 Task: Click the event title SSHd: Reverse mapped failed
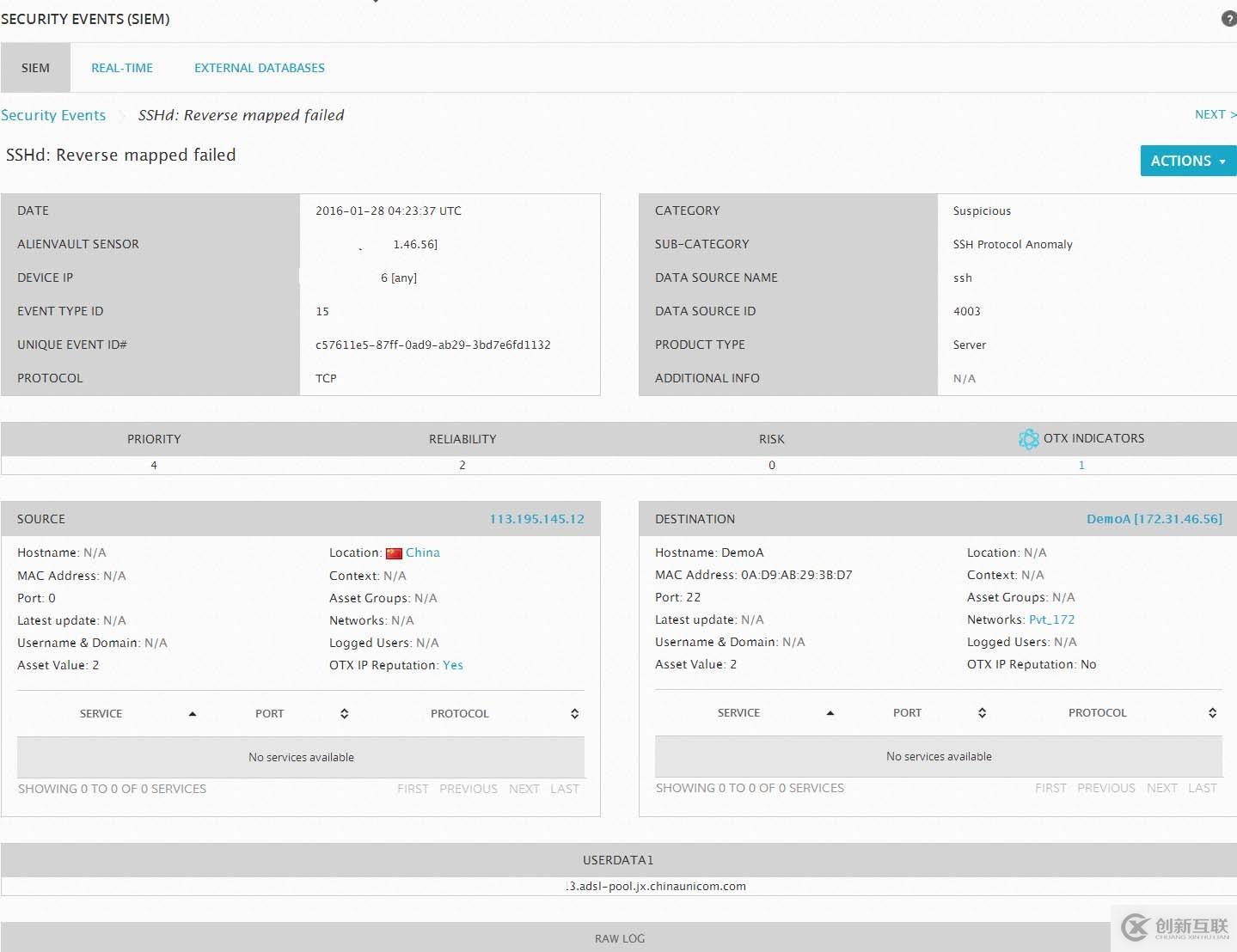[x=120, y=156]
